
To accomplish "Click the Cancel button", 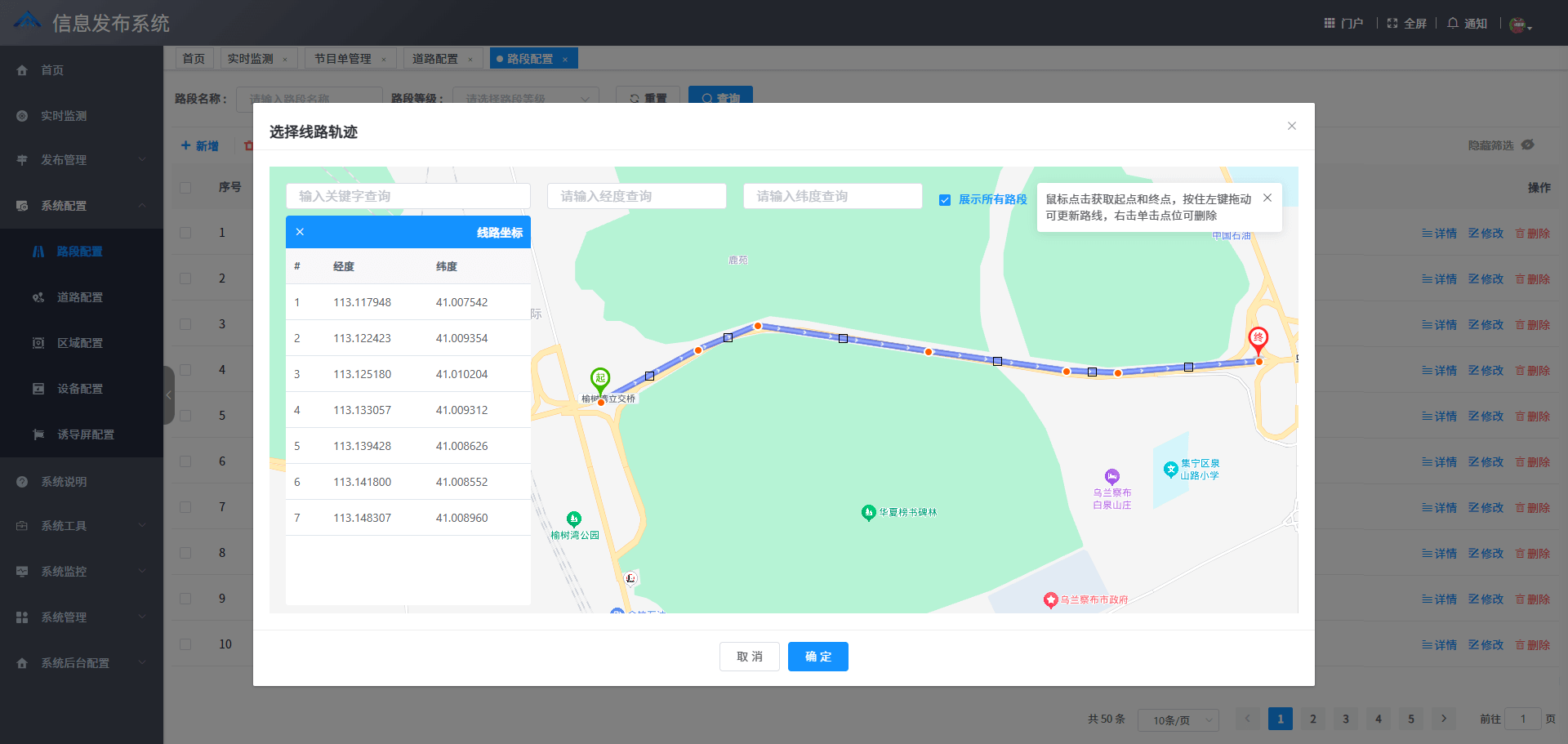I will tap(749, 657).
